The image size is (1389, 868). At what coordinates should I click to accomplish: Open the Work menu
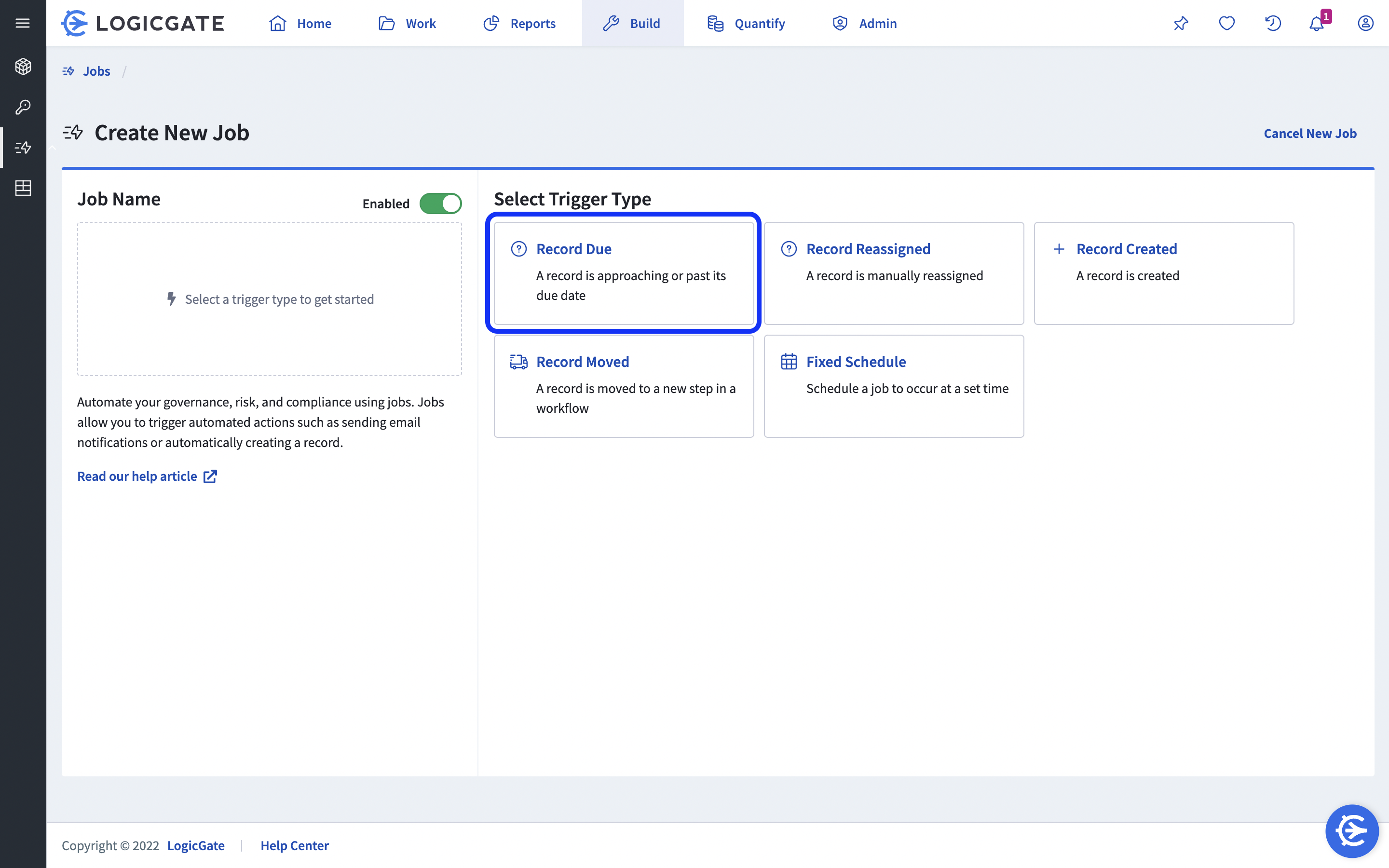click(x=407, y=23)
